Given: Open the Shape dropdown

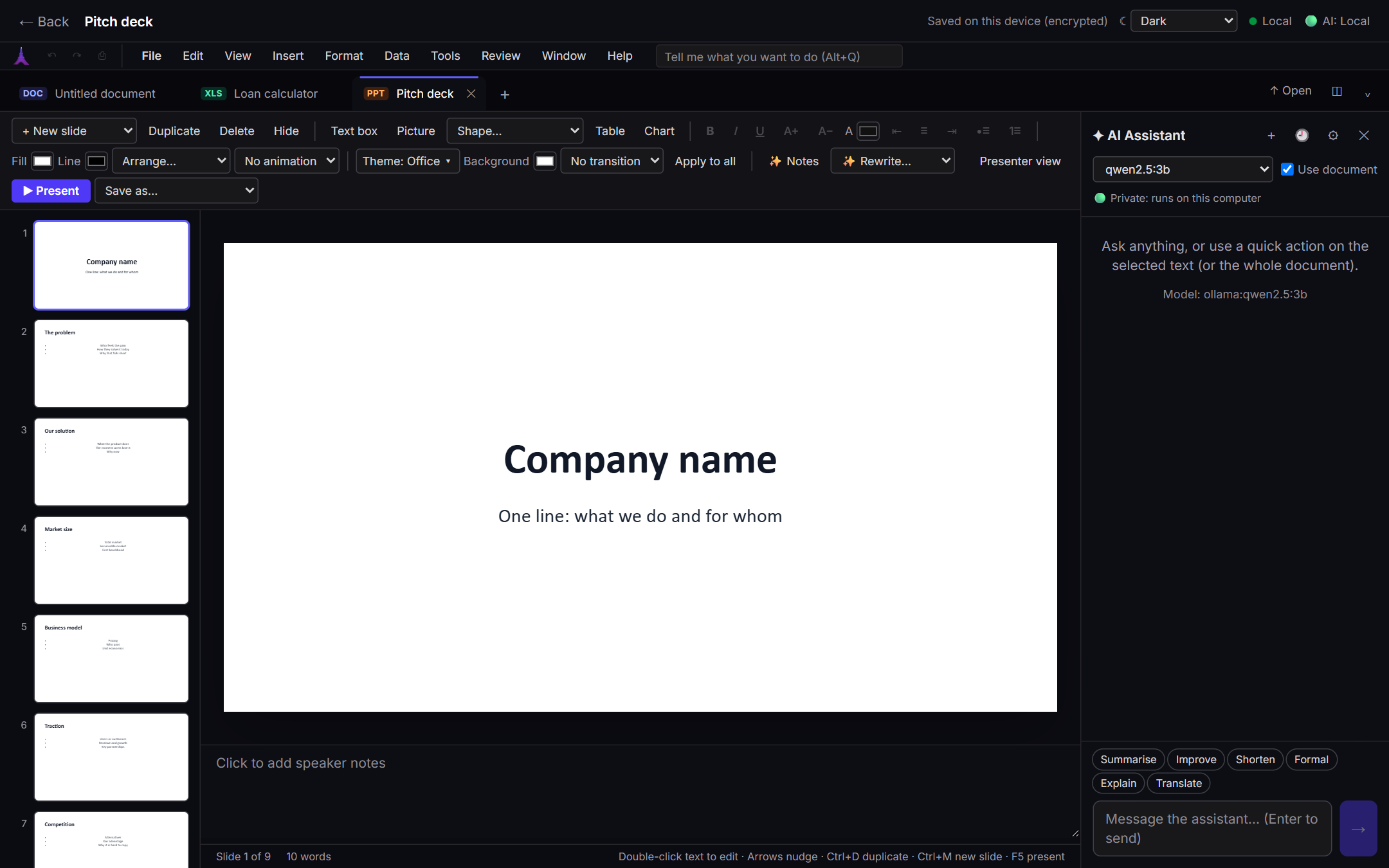Looking at the screenshot, I should 515,131.
